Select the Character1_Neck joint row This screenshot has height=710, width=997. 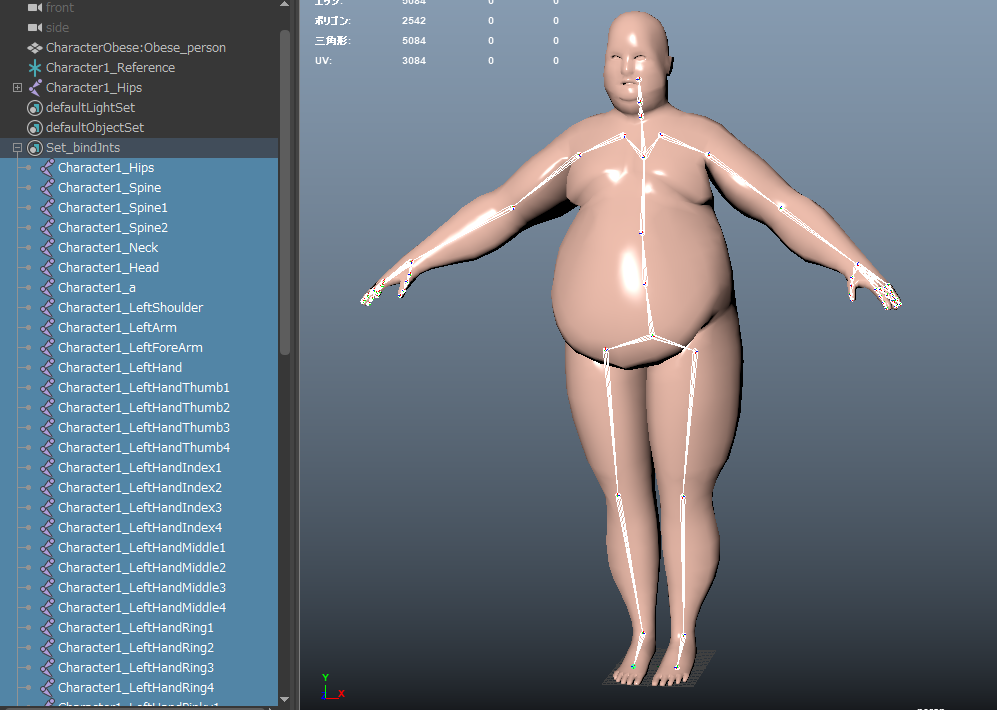coord(139,248)
